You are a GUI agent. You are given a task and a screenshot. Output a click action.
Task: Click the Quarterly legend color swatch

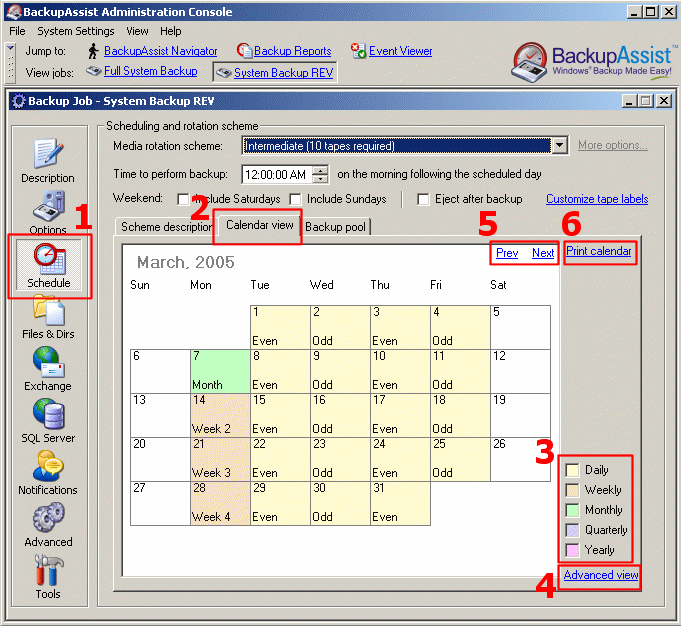pos(572,530)
